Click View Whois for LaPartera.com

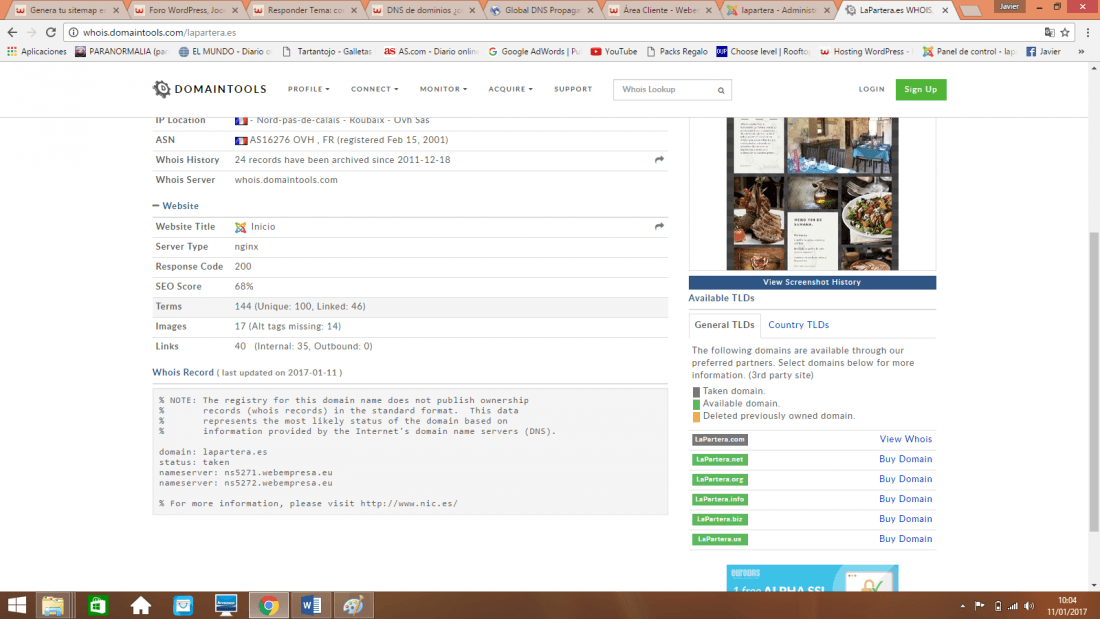pos(906,439)
